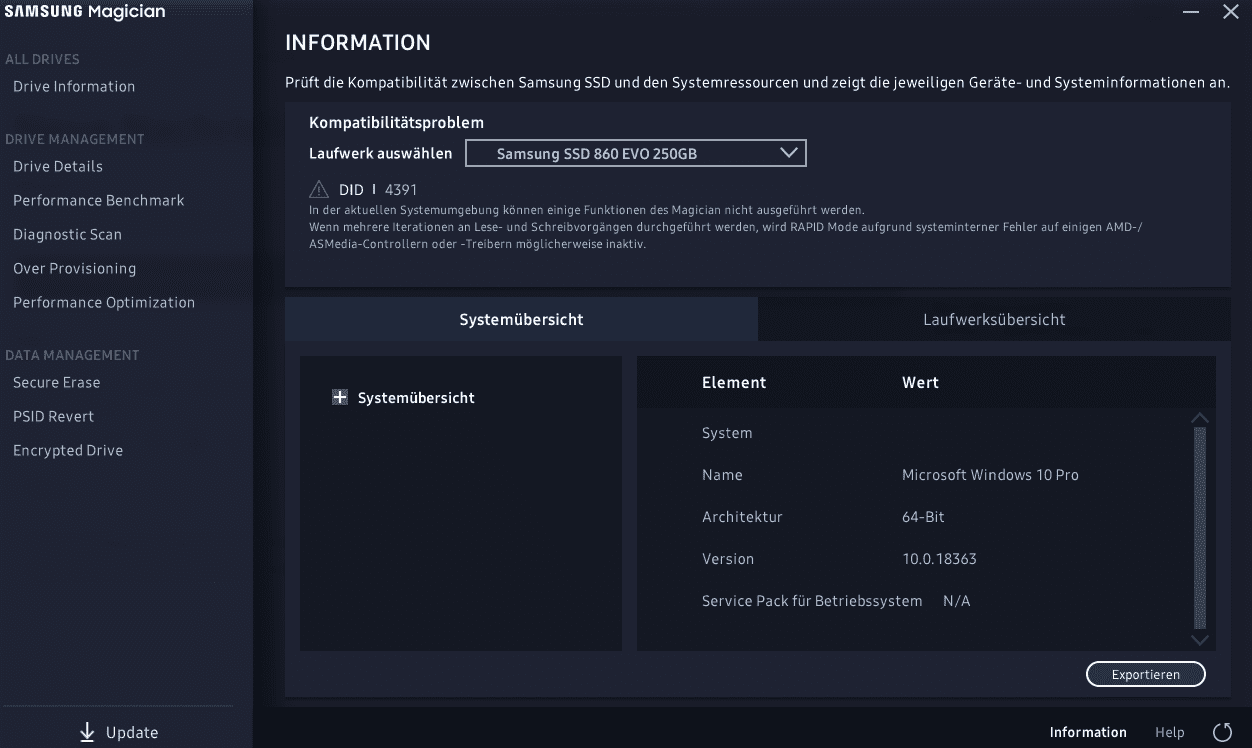Click the 'Service Pack für Betriebssystem' row label

coord(812,601)
